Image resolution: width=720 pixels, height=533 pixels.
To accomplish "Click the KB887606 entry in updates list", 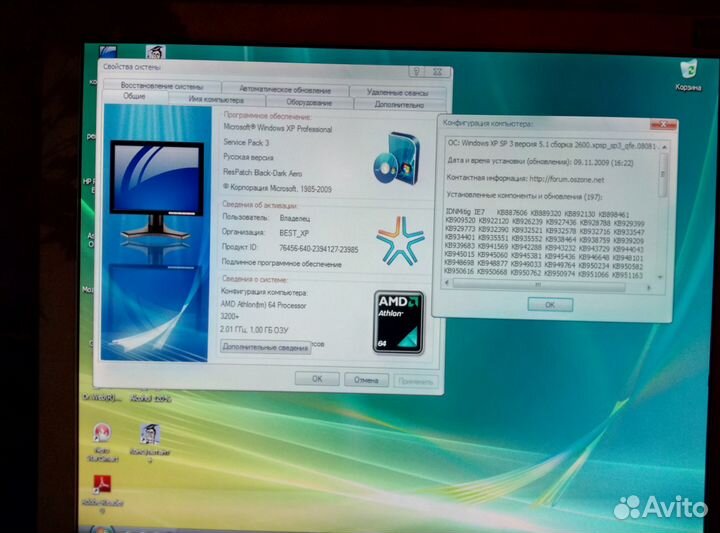I will point(512,213).
